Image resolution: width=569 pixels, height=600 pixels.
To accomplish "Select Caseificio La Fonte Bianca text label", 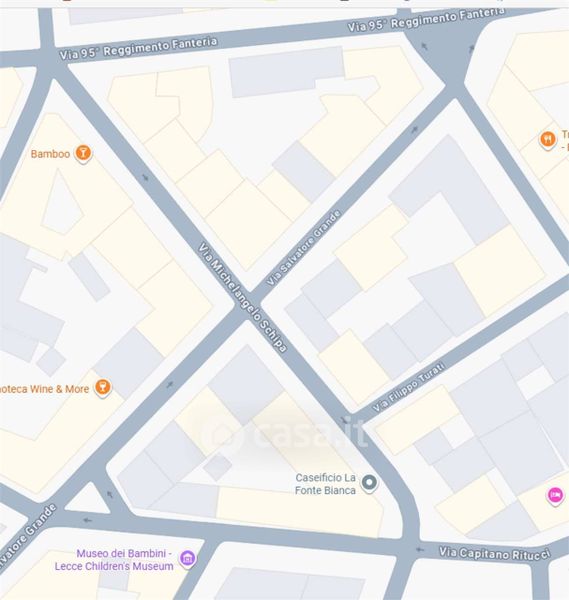I will tap(326, 484).
